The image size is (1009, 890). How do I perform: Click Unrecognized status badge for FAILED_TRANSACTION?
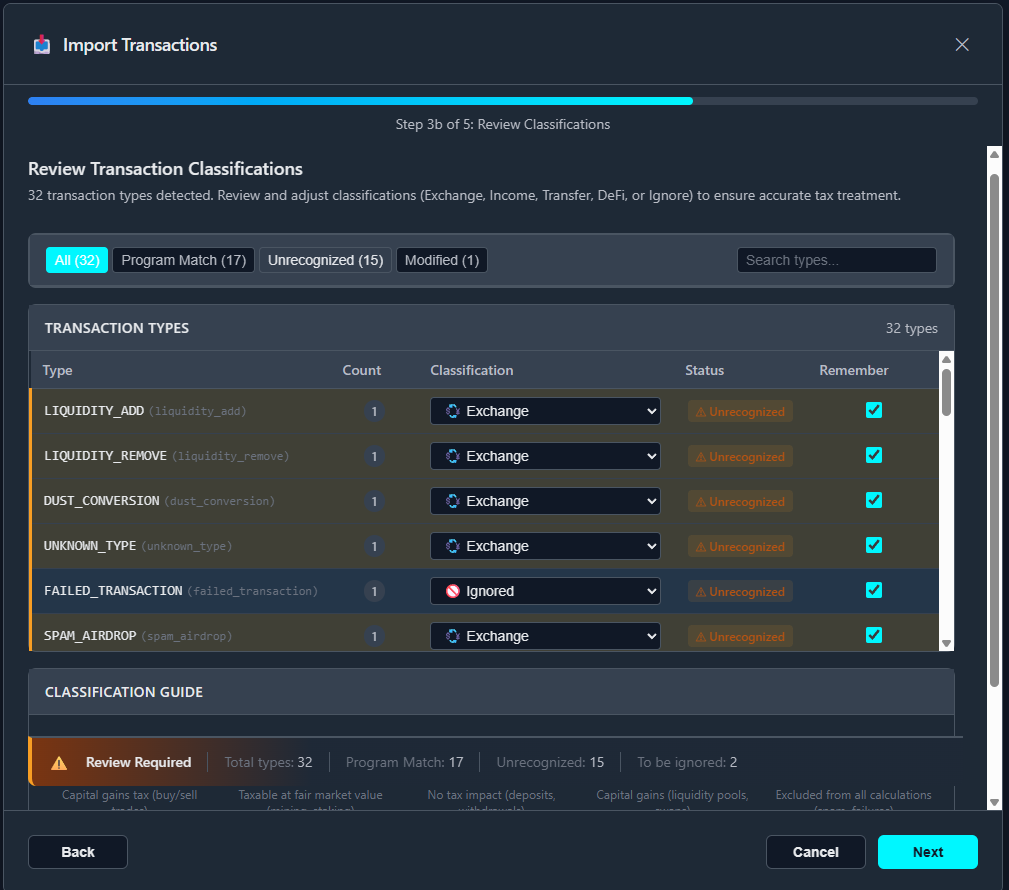point(740,591)
